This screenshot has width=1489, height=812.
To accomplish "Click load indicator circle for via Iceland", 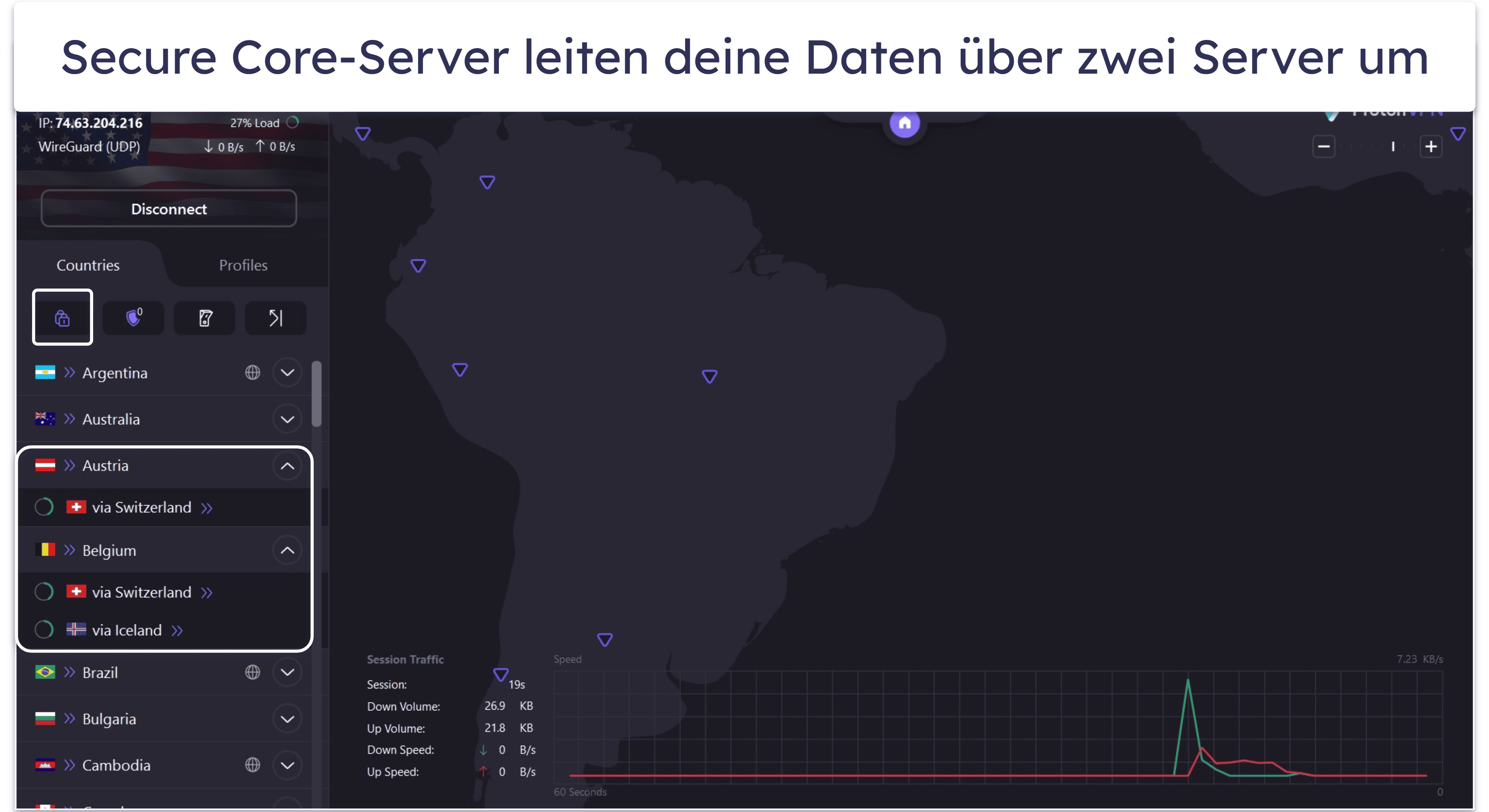I will (44, 629).
